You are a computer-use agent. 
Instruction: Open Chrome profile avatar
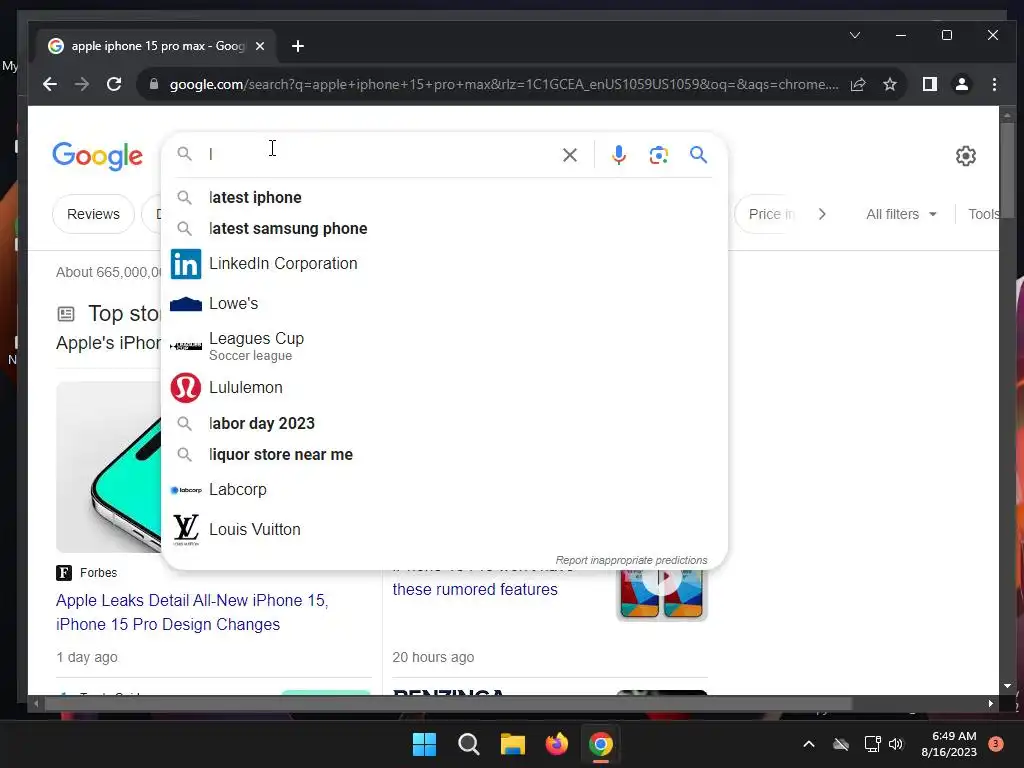pos(962,84)
